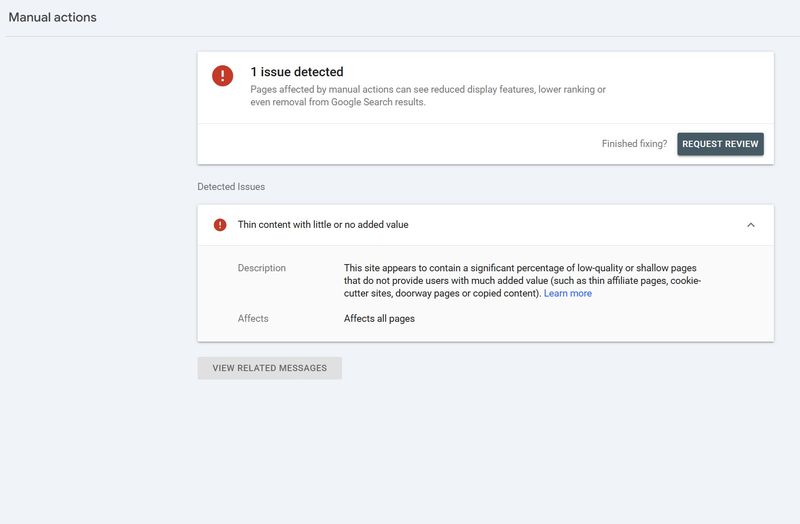Open View Related Messages

269,368
